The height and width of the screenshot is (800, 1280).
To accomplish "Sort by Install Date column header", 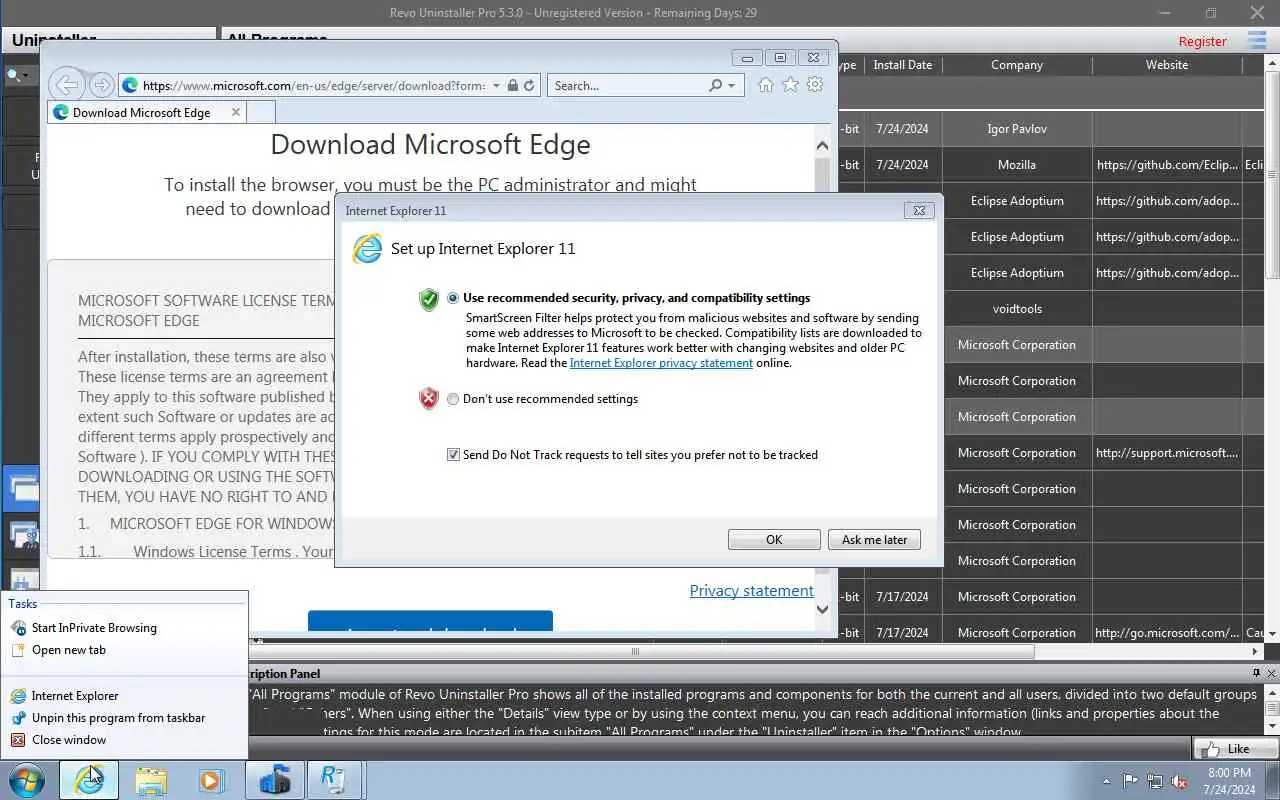I will tap(902, 65).
